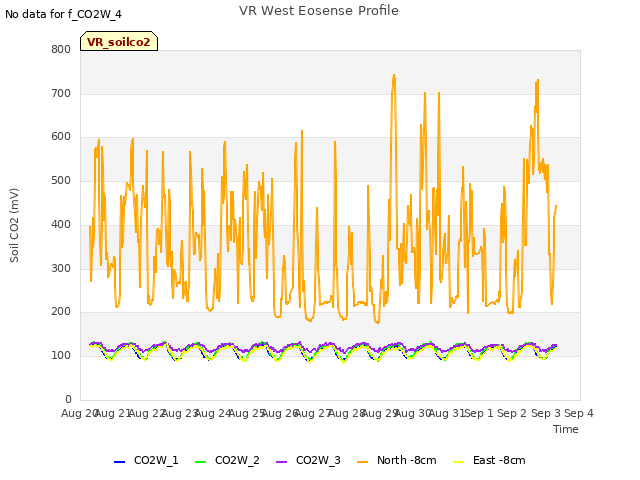Click the orange peak near Aug 29

pyautogui.click(x=394, y=76)
